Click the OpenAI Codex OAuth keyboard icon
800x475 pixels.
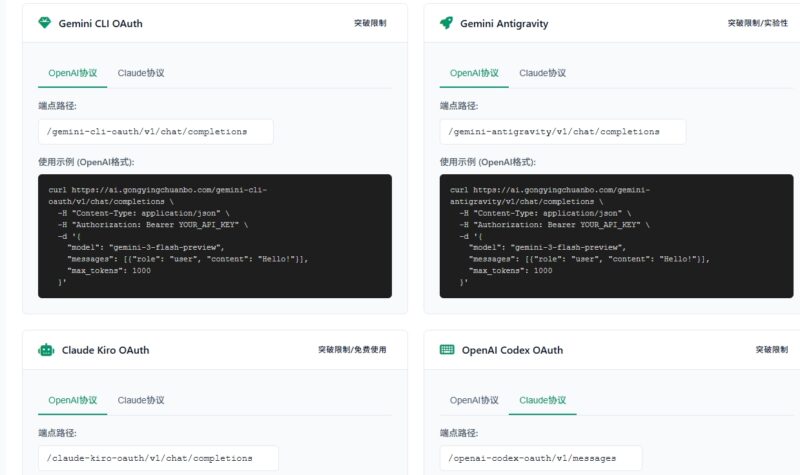(x=447, y=349)
